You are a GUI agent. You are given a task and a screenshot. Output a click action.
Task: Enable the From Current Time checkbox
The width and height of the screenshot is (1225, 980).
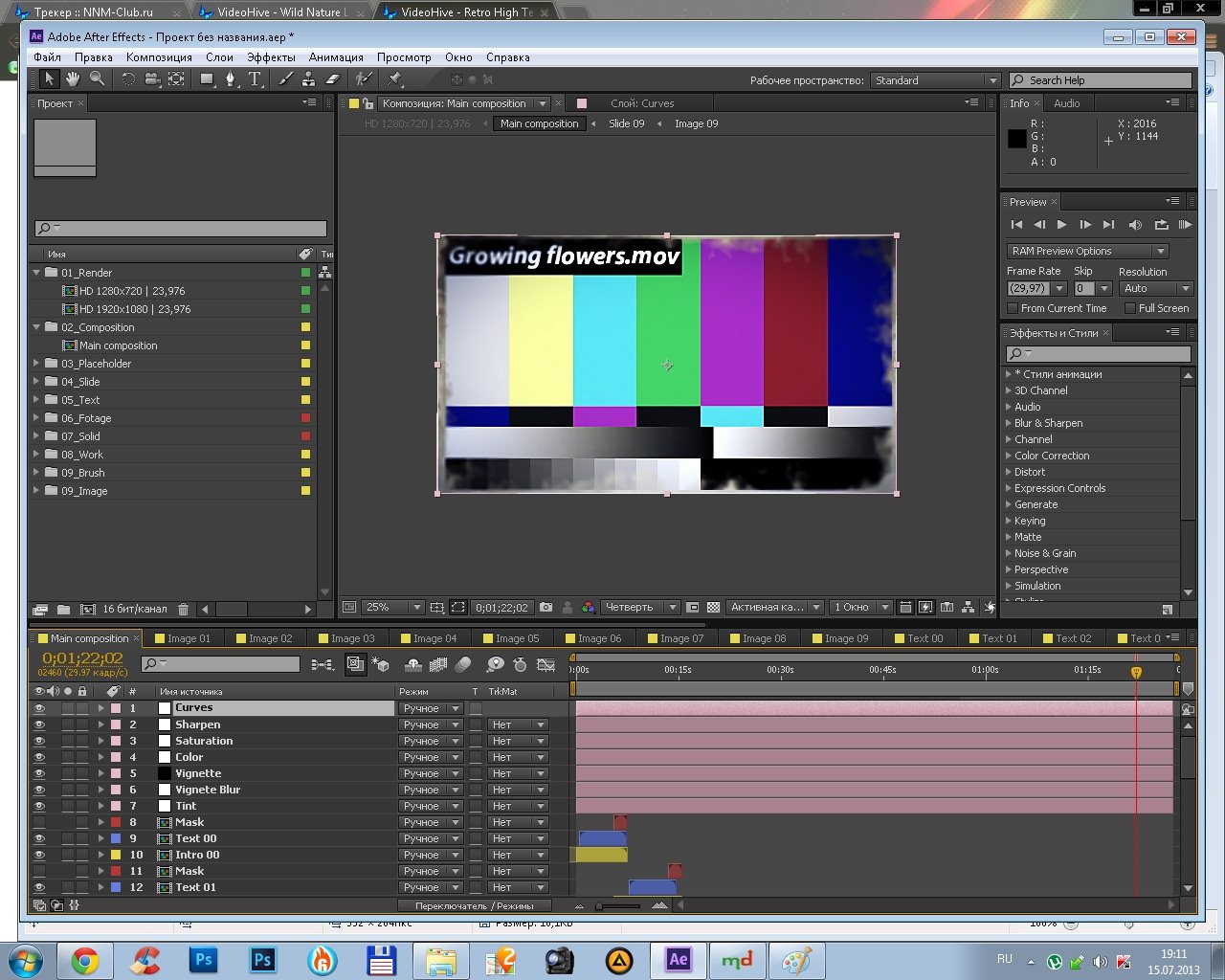(1013, 308)
